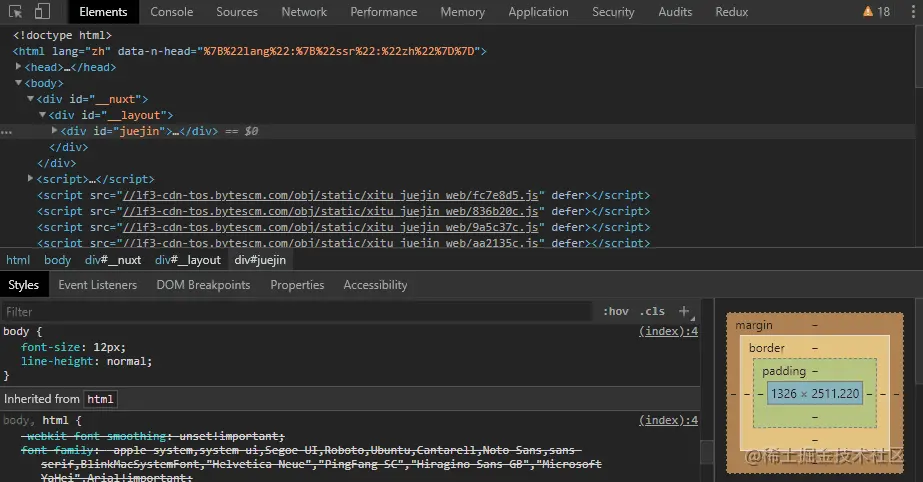Click the body breadcrumb

click(x=57, y=260)
